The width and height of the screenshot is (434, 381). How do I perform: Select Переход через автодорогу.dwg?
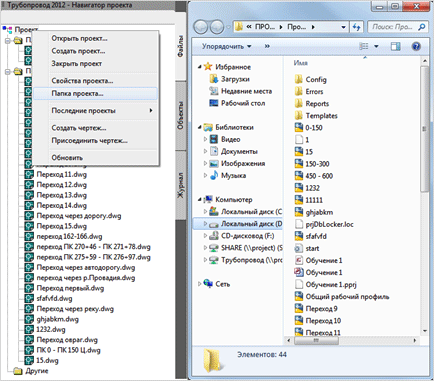pyautogui.click(x=86, y=268)
